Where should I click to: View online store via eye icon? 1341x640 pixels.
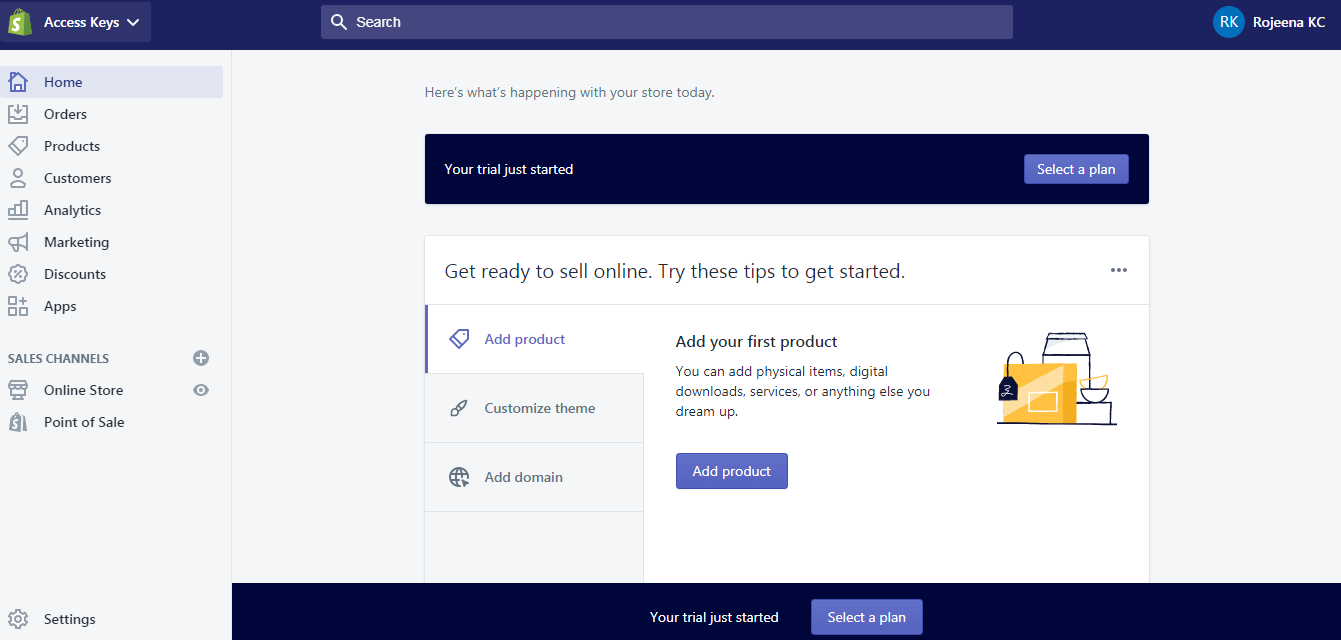(x=201, y=390)
